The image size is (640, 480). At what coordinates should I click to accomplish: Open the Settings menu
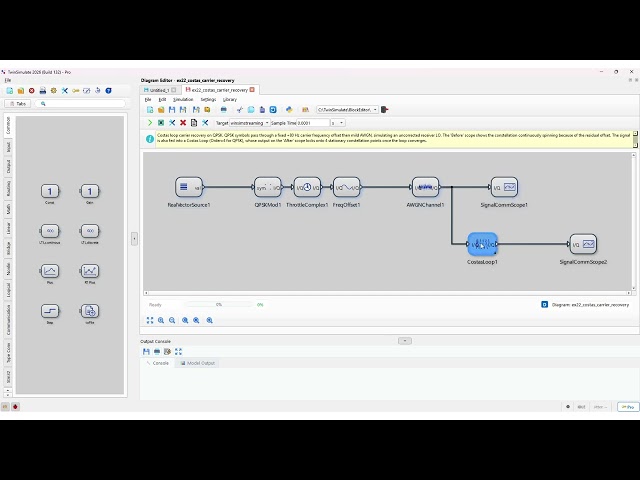tap(208, 100)
